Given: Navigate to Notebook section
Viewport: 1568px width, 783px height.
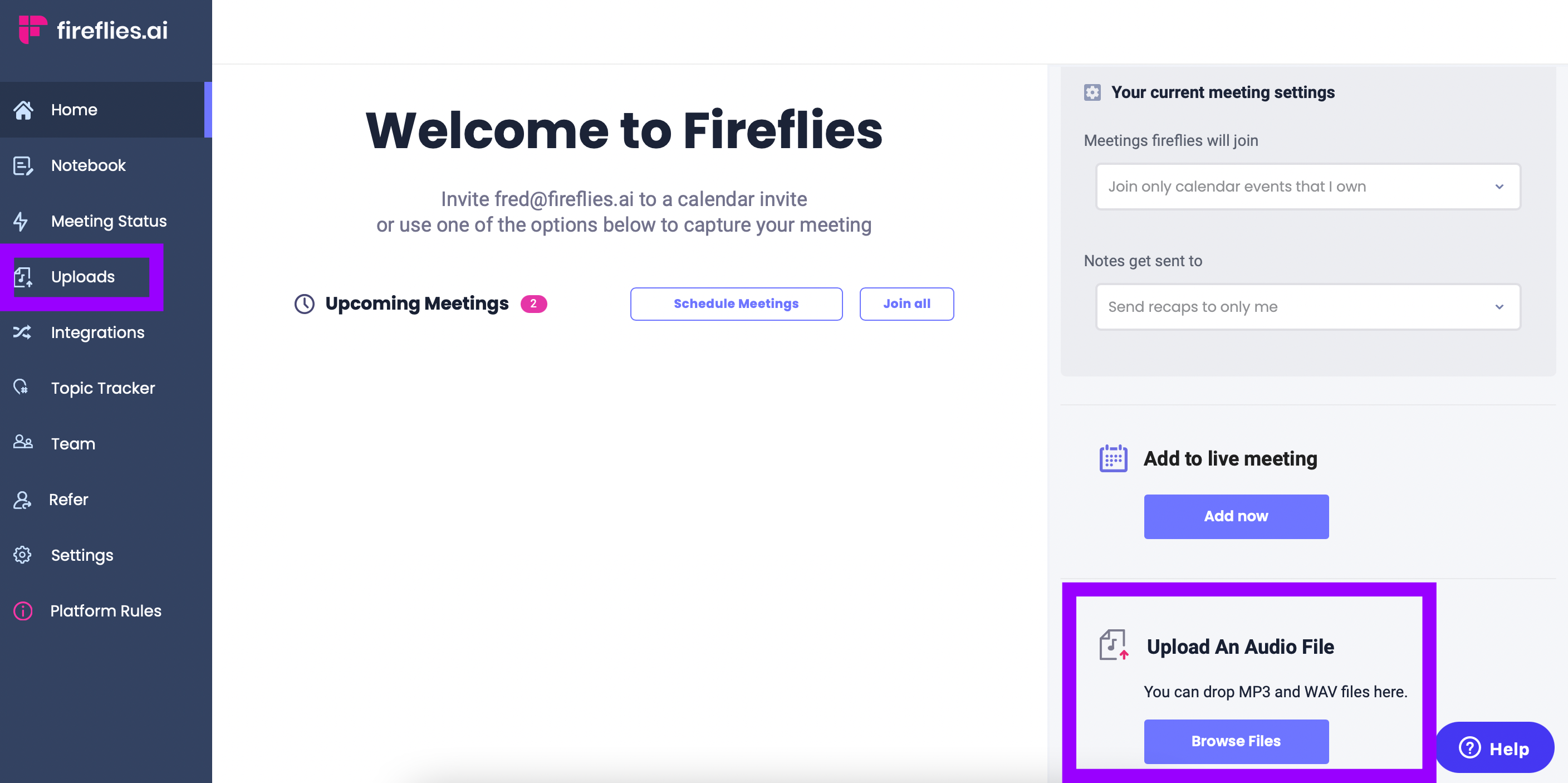Looking at the screenshot, I should click(87, 165).
